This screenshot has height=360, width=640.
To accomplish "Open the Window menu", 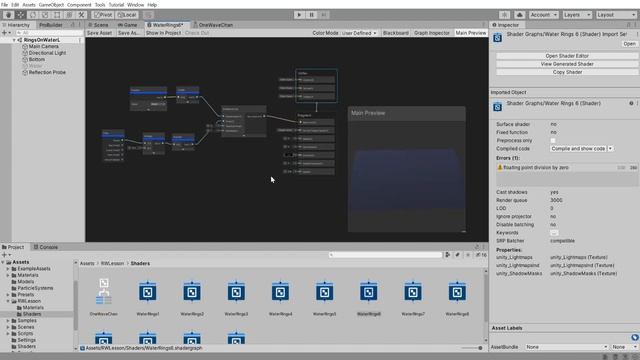I will [x=136, y=5].
